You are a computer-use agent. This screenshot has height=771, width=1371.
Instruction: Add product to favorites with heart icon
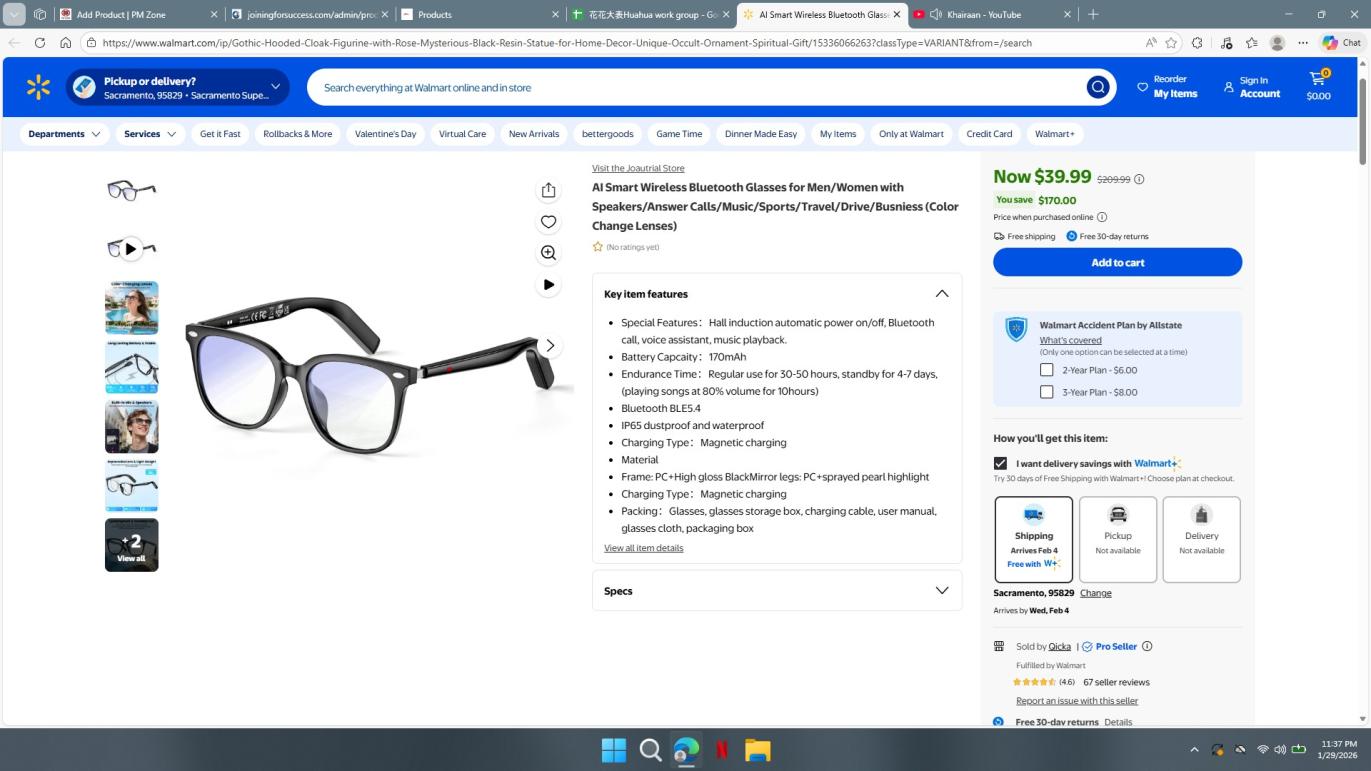click(x=548, y=222)
